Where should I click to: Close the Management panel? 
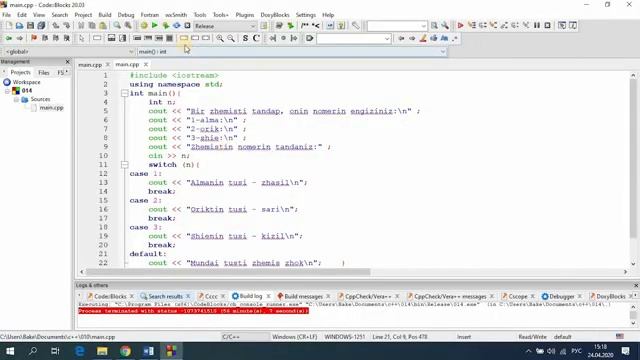67,62
